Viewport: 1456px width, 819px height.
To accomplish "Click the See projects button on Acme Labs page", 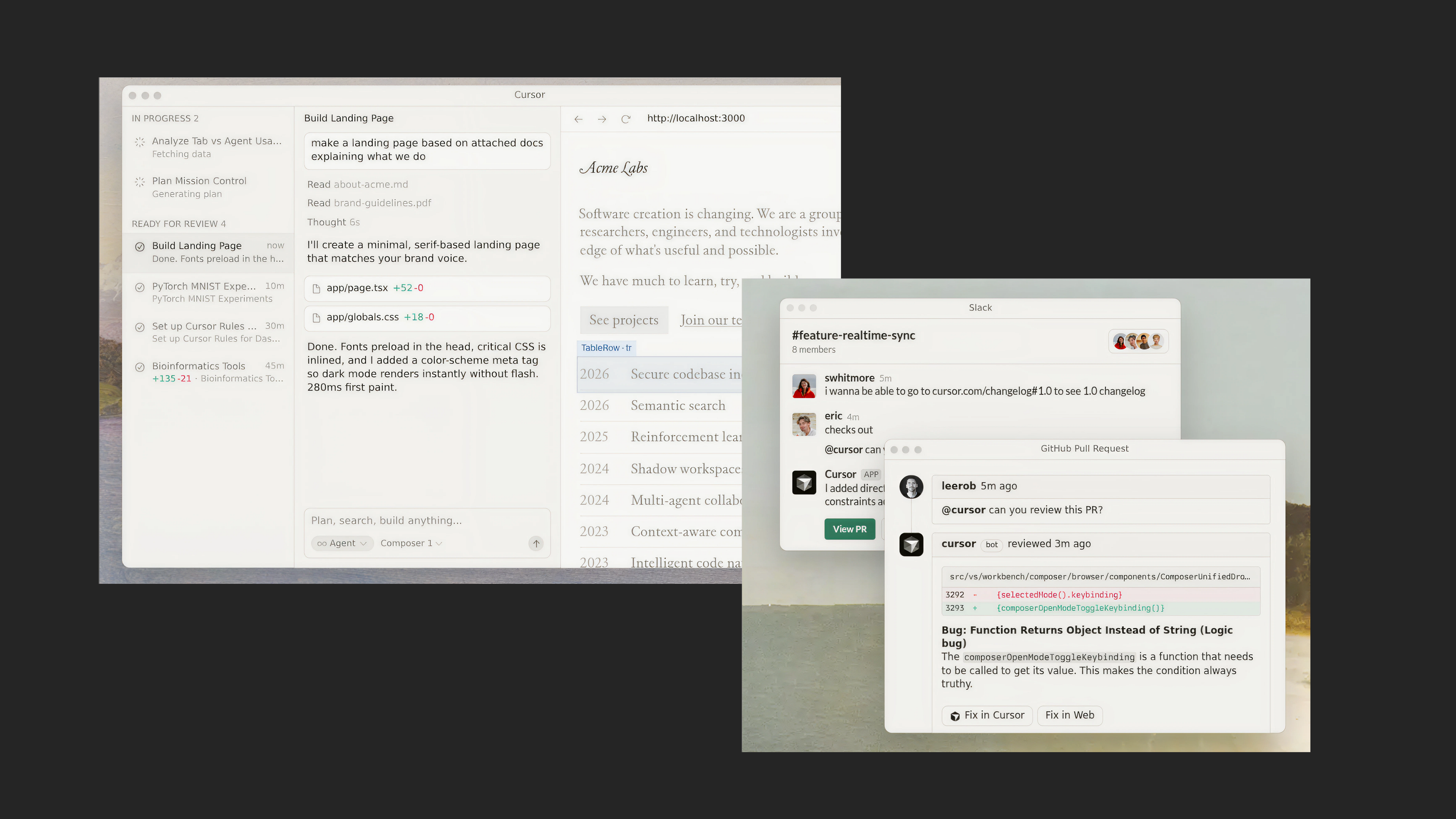I will tap(623, 320).
